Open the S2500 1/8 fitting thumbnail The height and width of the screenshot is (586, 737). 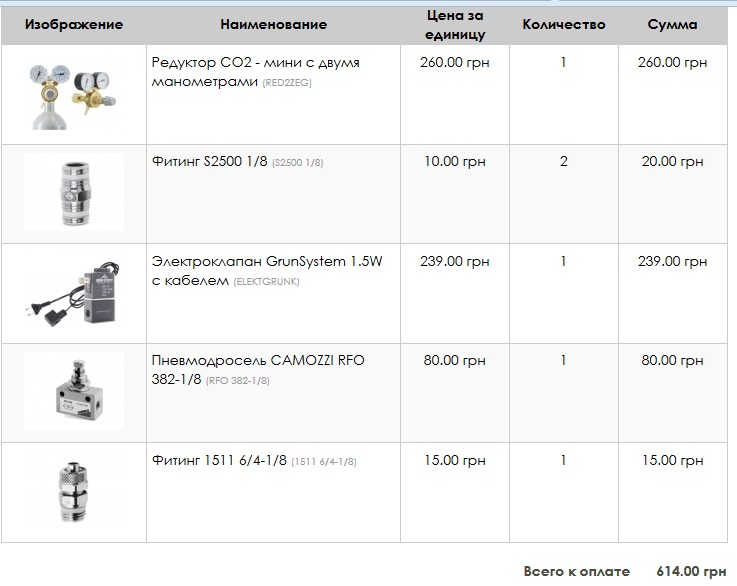click(73, 193)
